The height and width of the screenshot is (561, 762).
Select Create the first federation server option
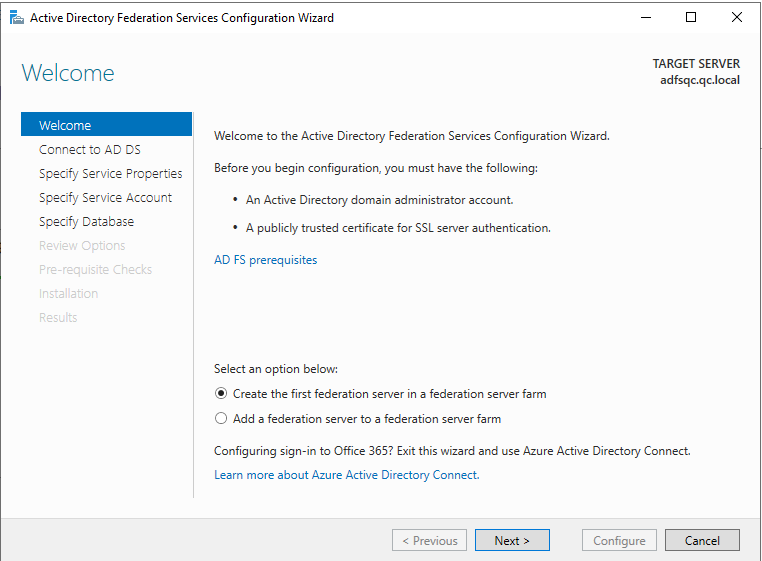pyautogui.click(x=222, y=393)
